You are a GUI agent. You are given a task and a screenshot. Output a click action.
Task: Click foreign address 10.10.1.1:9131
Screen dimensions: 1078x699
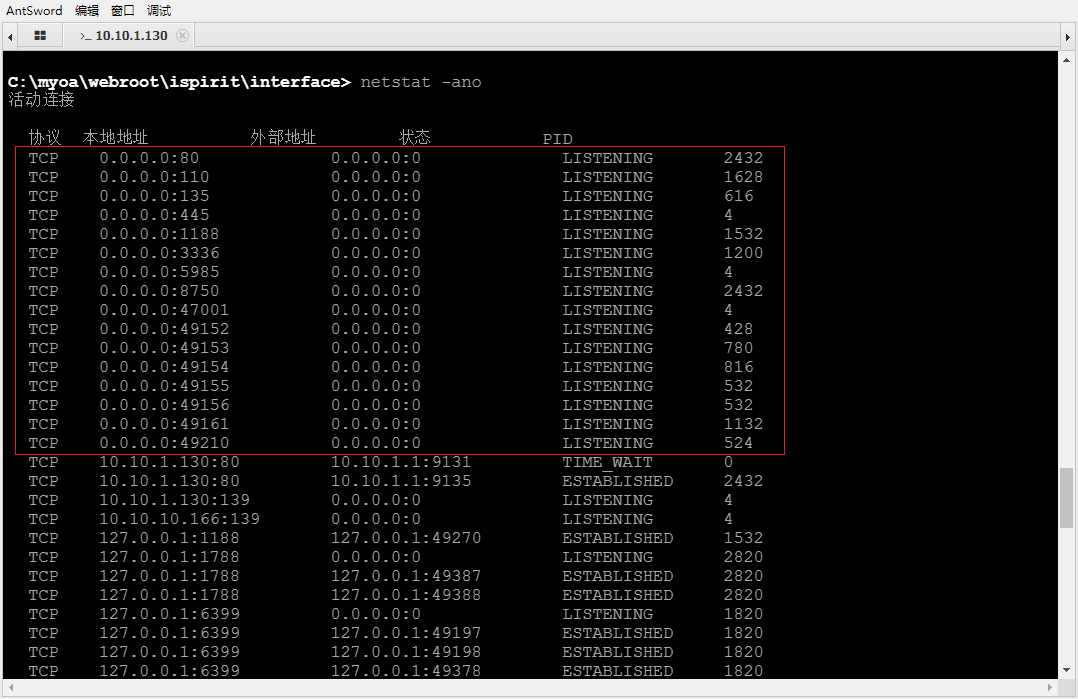click(x=401, y=462)
